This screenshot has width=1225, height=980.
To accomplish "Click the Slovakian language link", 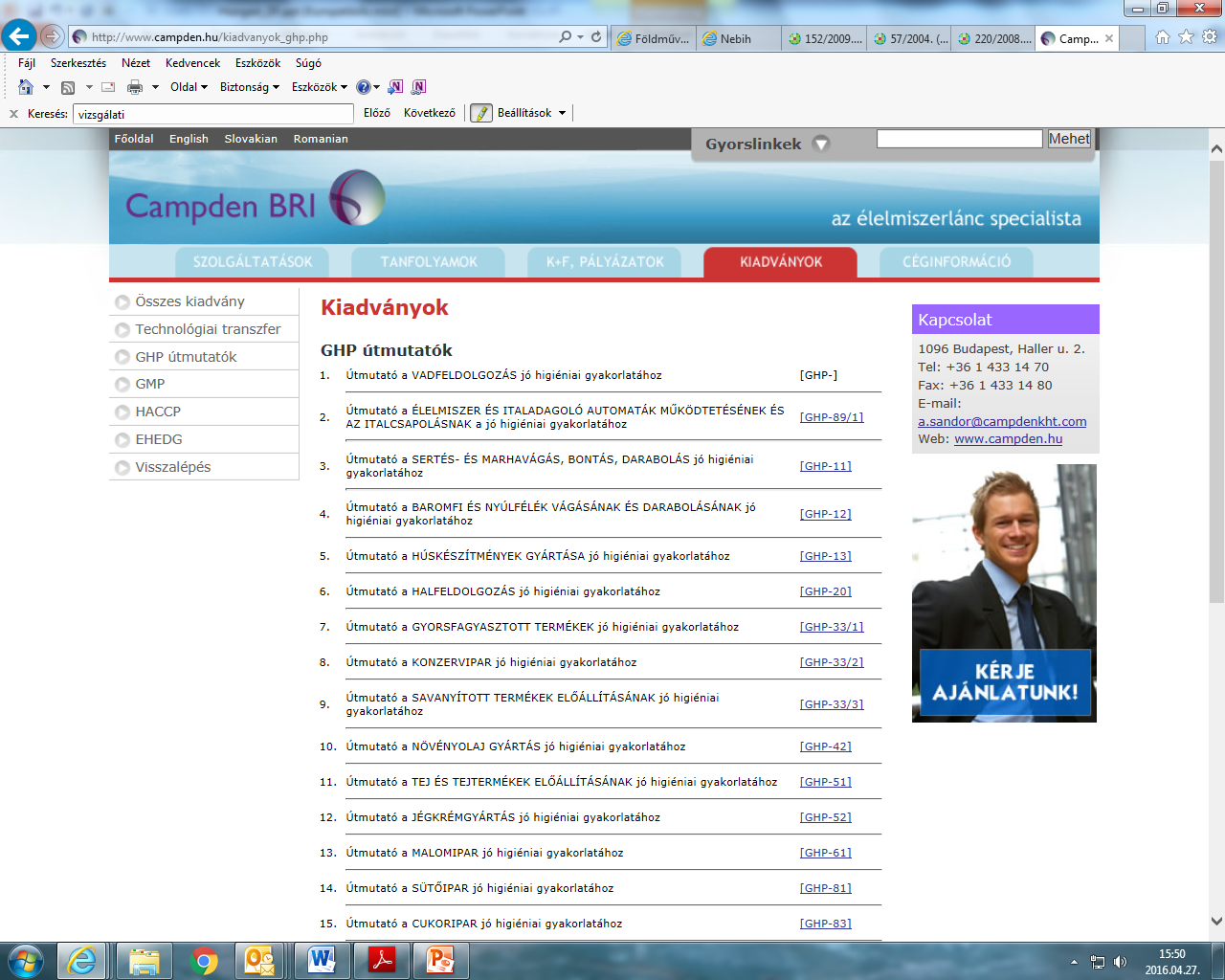I will 251,139.
